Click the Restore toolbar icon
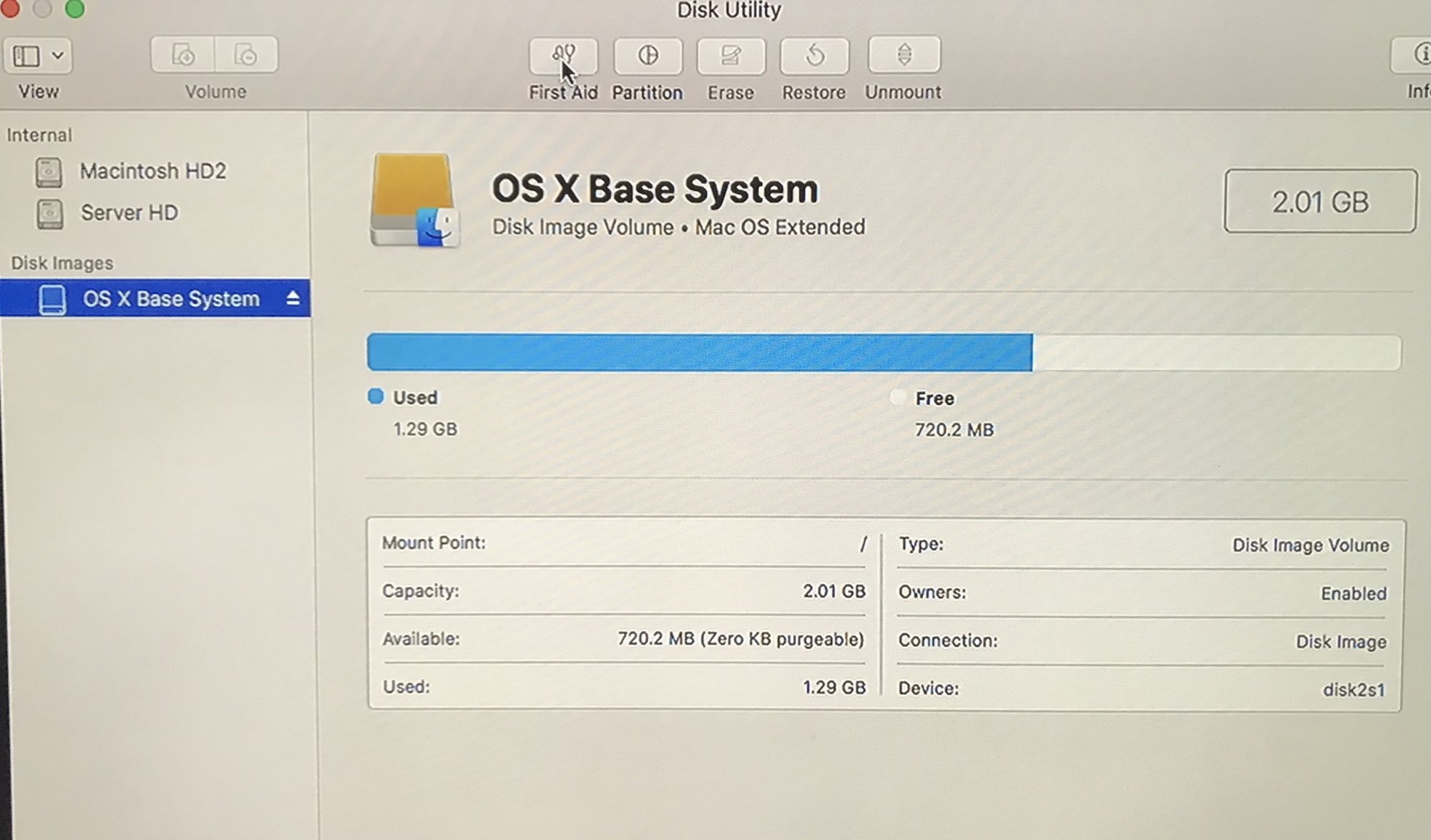The width and height of the screenshot is (1431, 840). 814,55
